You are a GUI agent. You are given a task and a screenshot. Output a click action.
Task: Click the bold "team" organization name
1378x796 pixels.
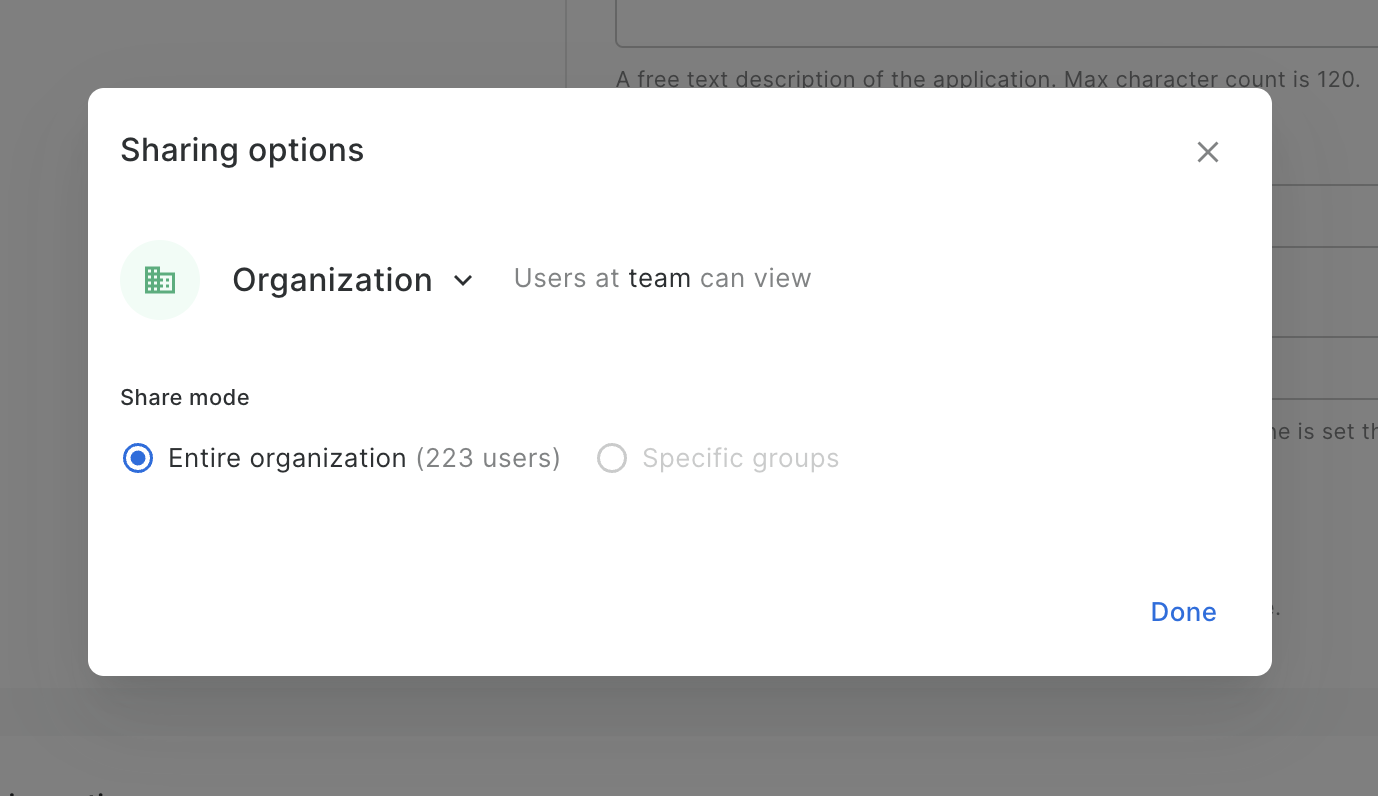(659, 278)
